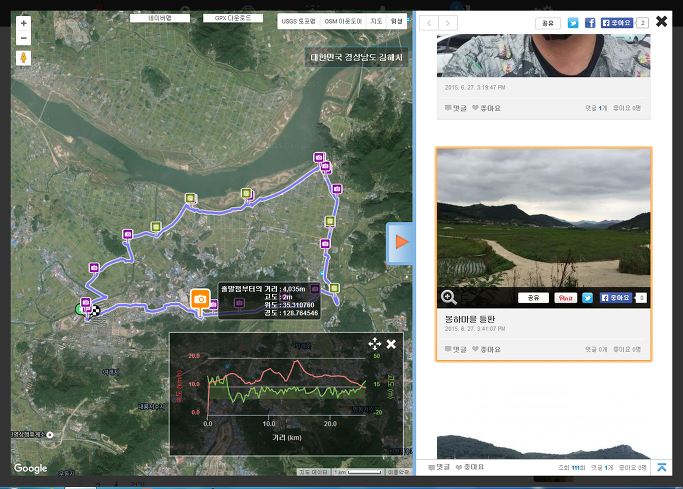Zoom out on the map
This screenshot has width=683, height=489.
24,38
